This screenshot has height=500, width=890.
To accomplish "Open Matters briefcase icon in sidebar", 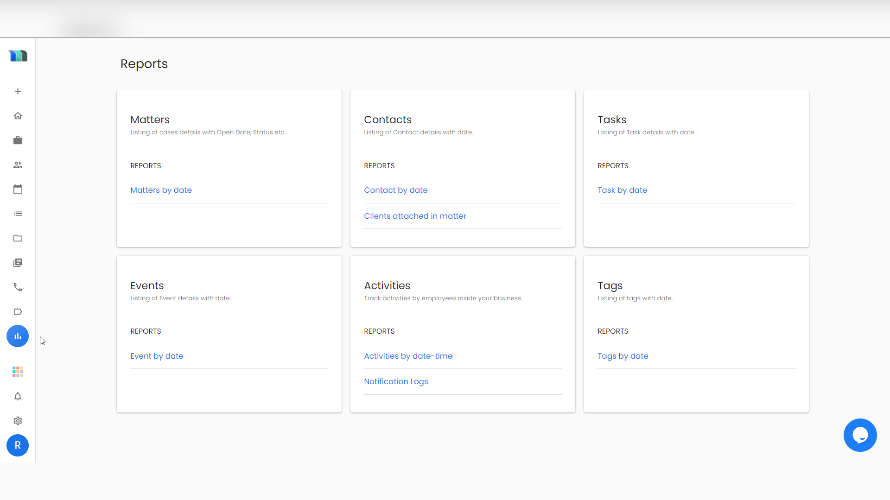I will pyautogui.click(x=17, y=141).
